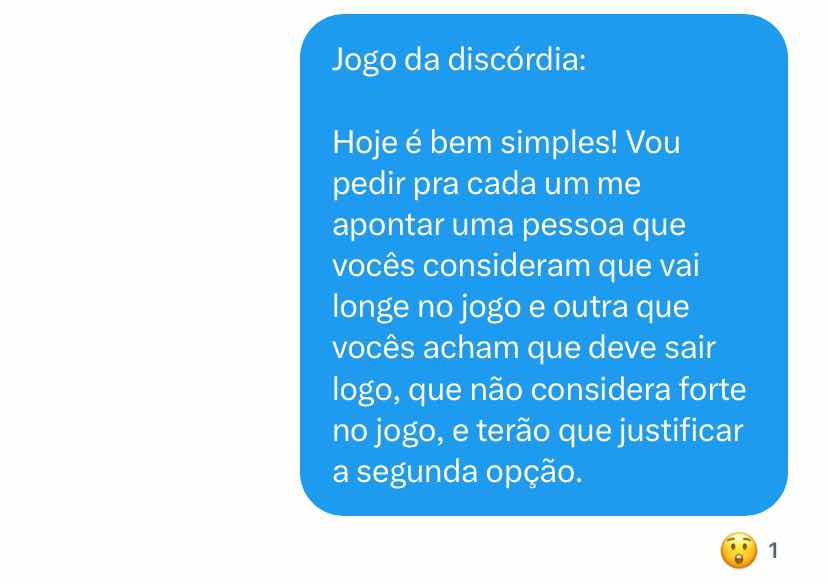The width and height of the screenshot is (828, 584).
Task: Click the surprised face emoji reaction
Action: [739, 550]
